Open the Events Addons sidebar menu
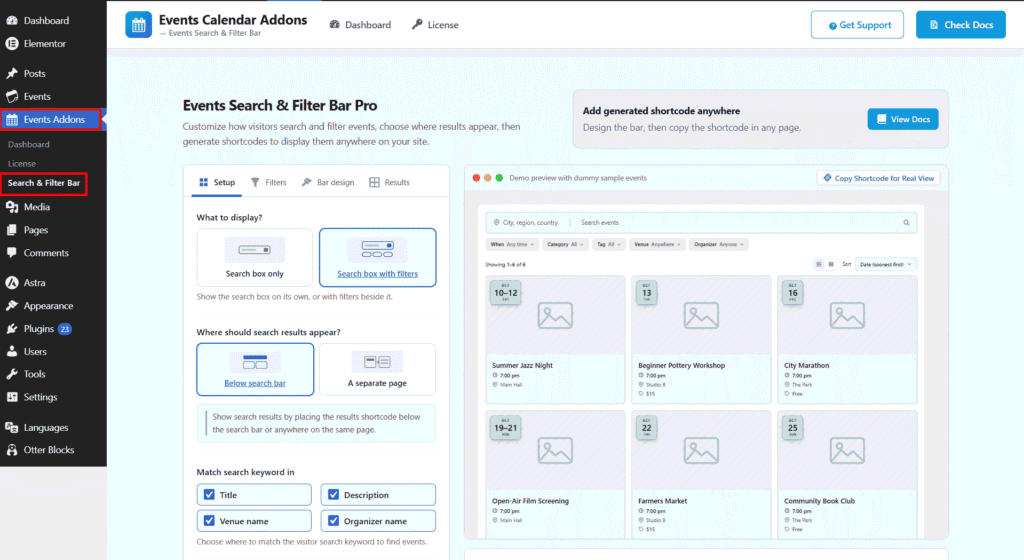 (x=51, y=119)
